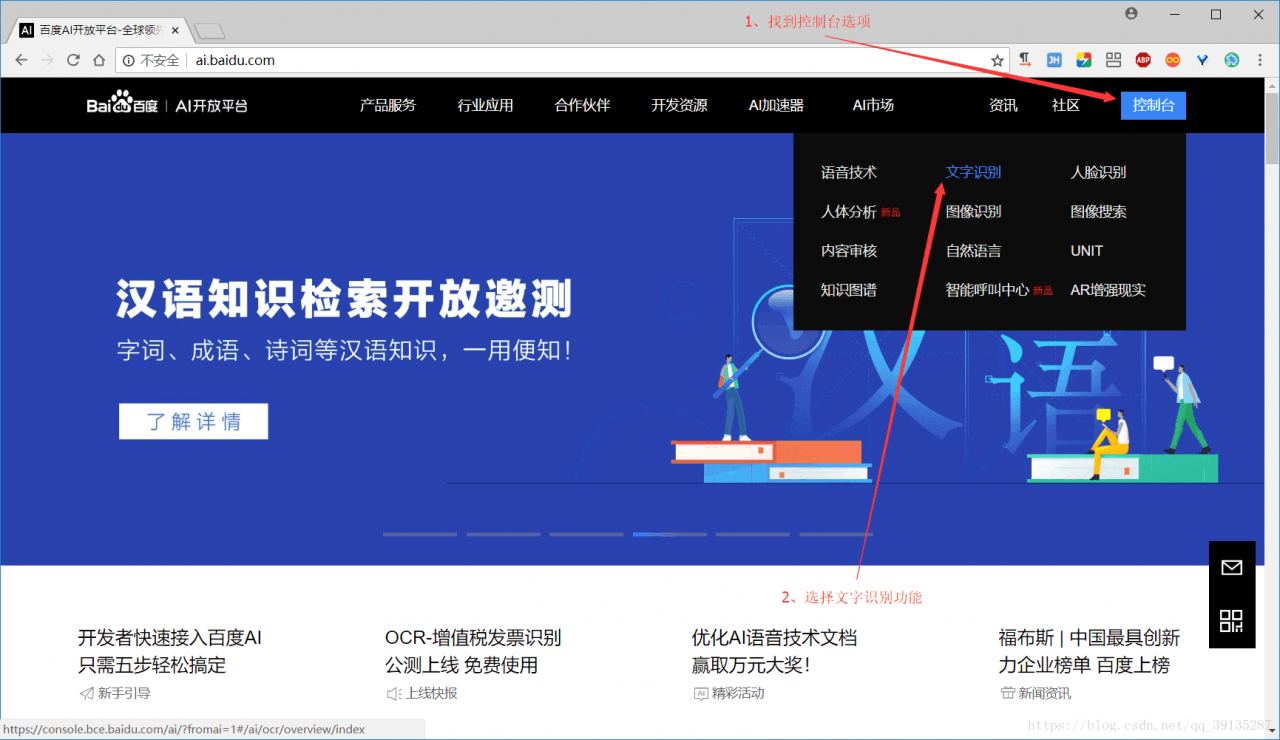The height and width of the screenshot is (740, 1280).
Task: Select the 百度AI开放平台 browser tab
Action: (97, 30)
